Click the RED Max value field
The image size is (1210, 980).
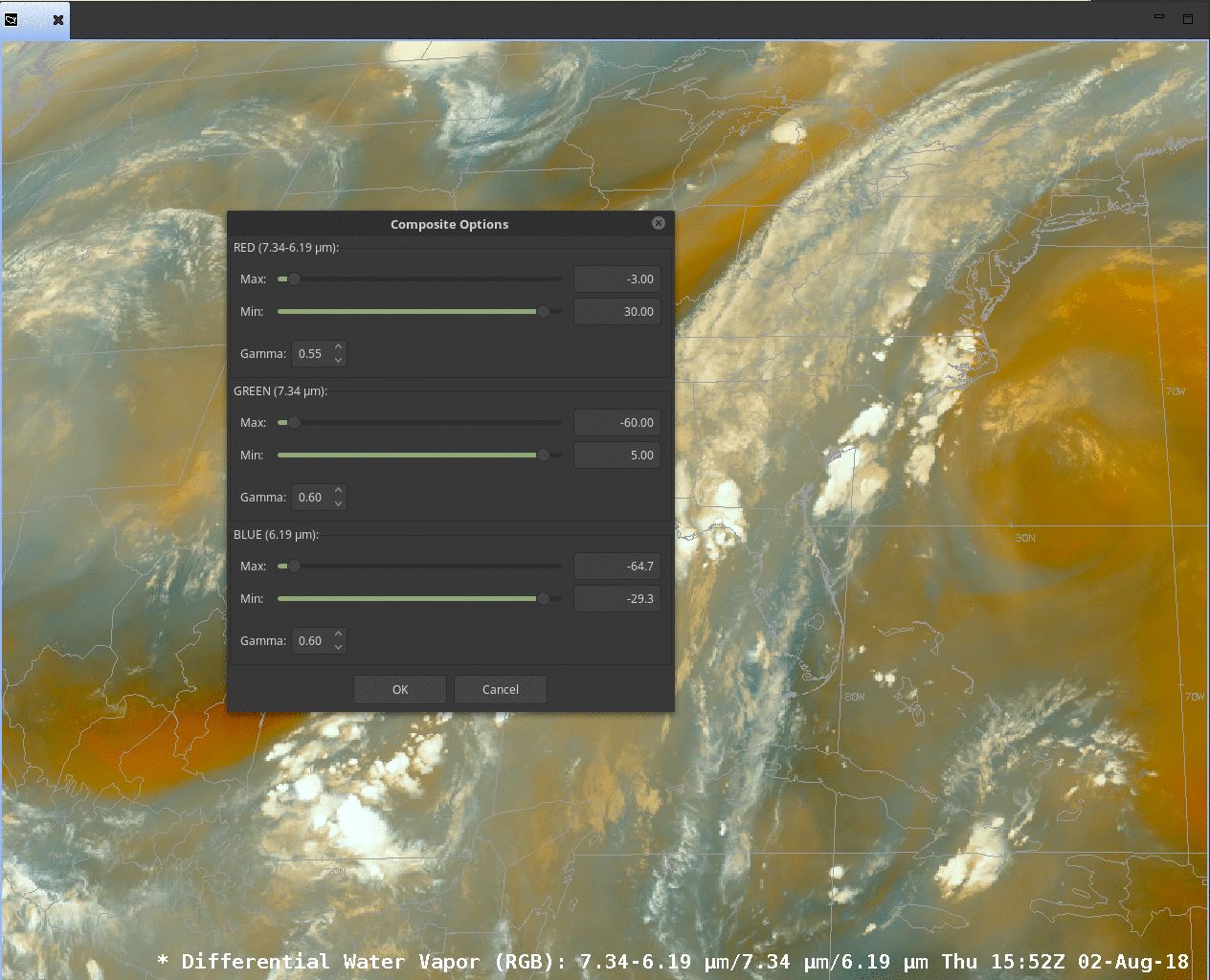(x=616, y=279)
